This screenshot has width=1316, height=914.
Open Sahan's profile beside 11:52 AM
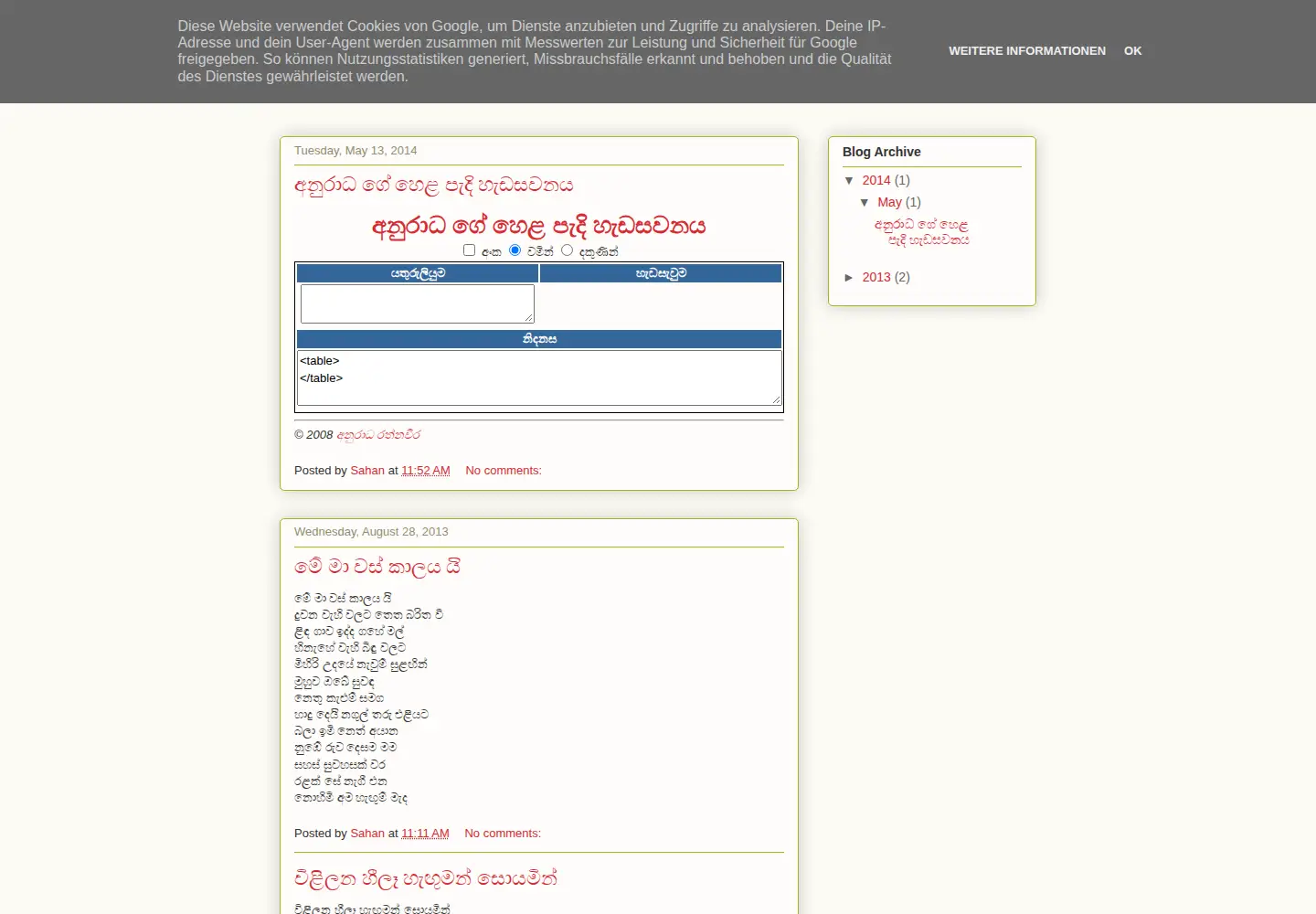pyautogui.click(x=367, y=471)
